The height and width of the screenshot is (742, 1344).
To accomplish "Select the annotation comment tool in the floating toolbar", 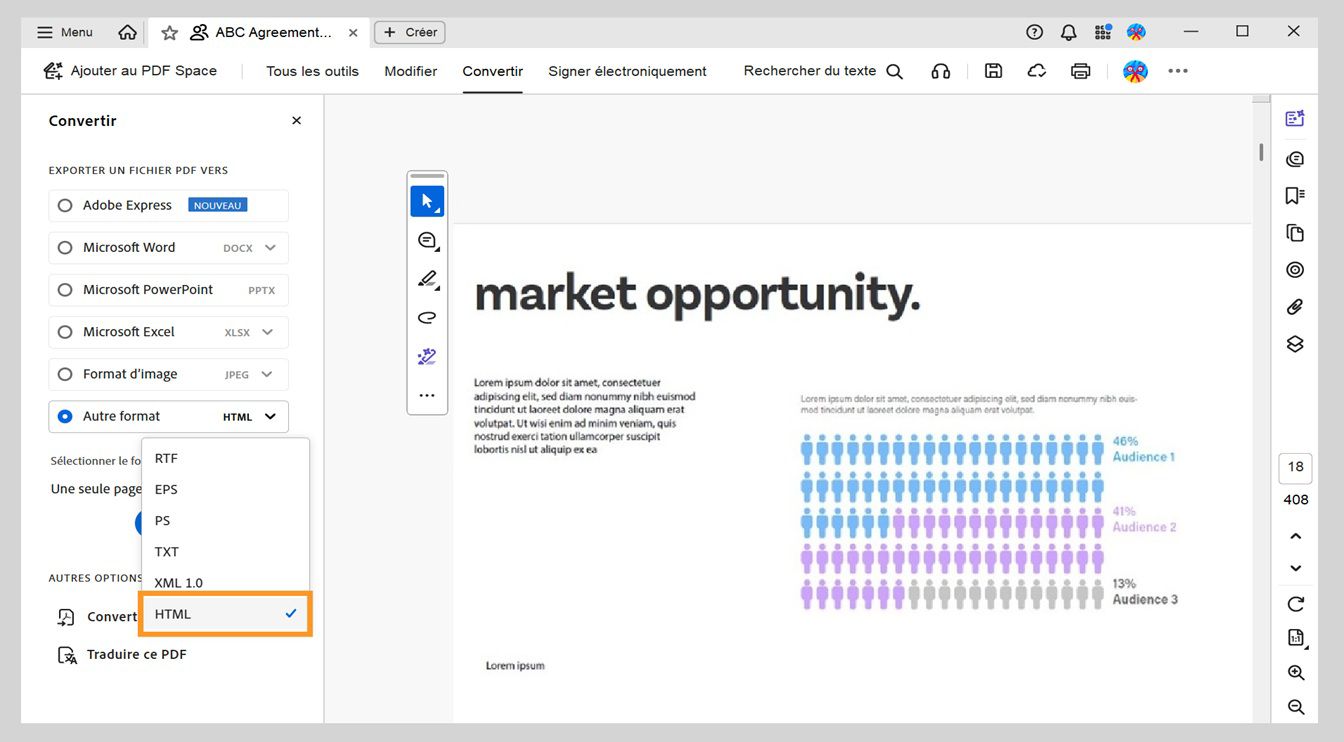I will click(427, 240).
